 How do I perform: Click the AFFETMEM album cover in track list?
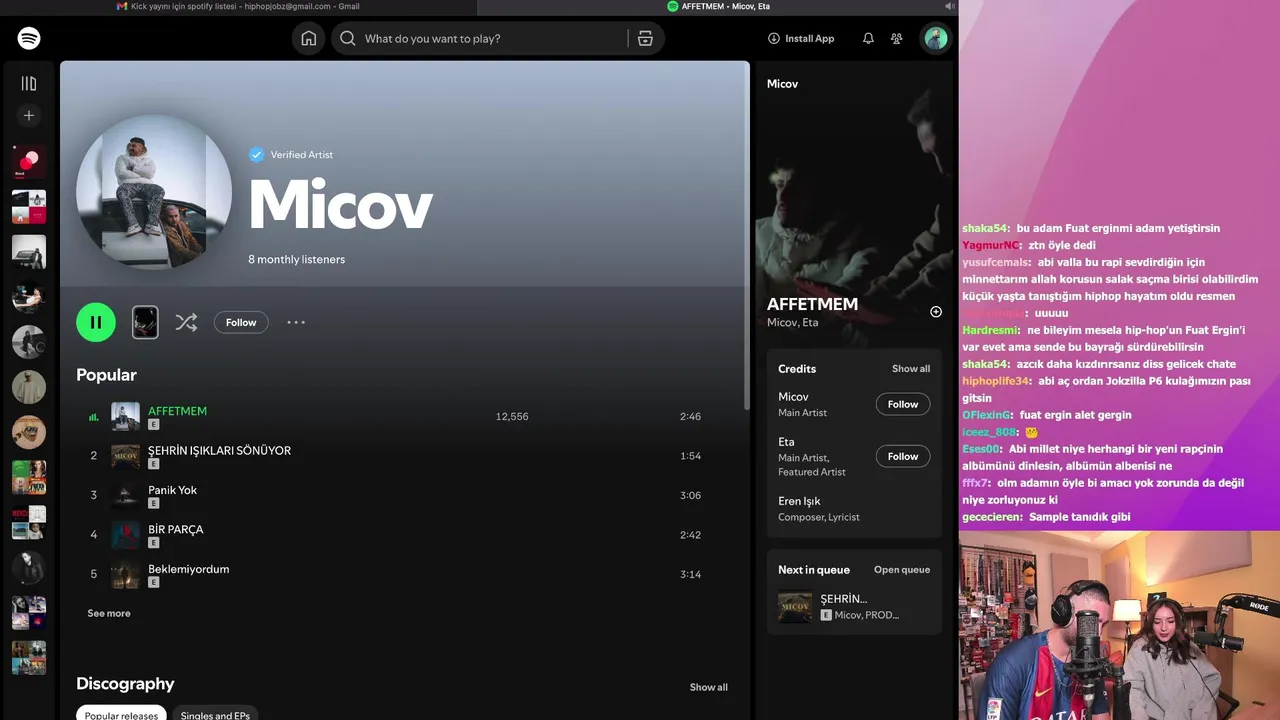coord(125,417)
